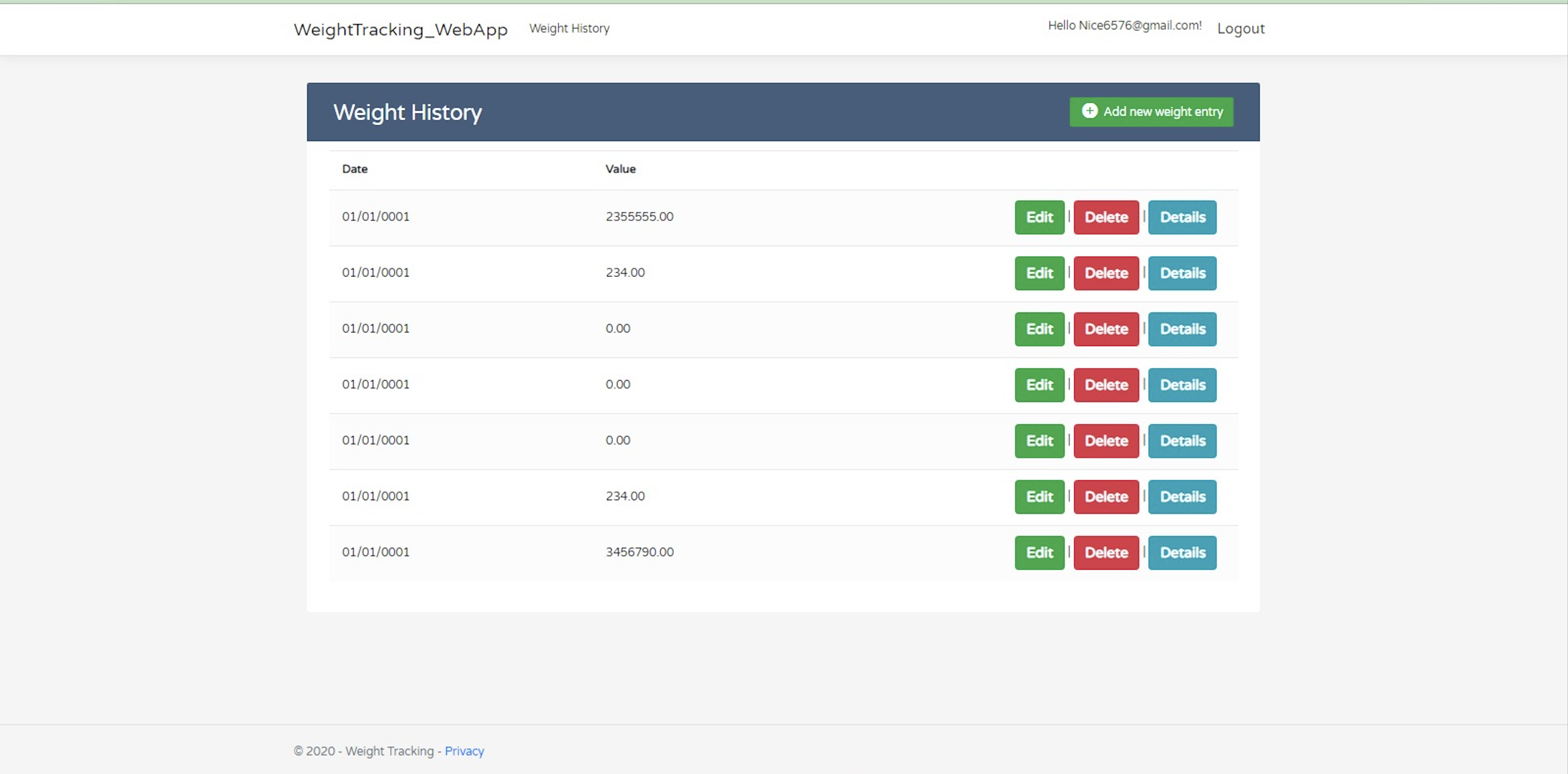Image resolution: width=1568 pixels, height=774 pixels.
Task: Edit the weight entry valued 2355555.00
Action: (1039, 217)
